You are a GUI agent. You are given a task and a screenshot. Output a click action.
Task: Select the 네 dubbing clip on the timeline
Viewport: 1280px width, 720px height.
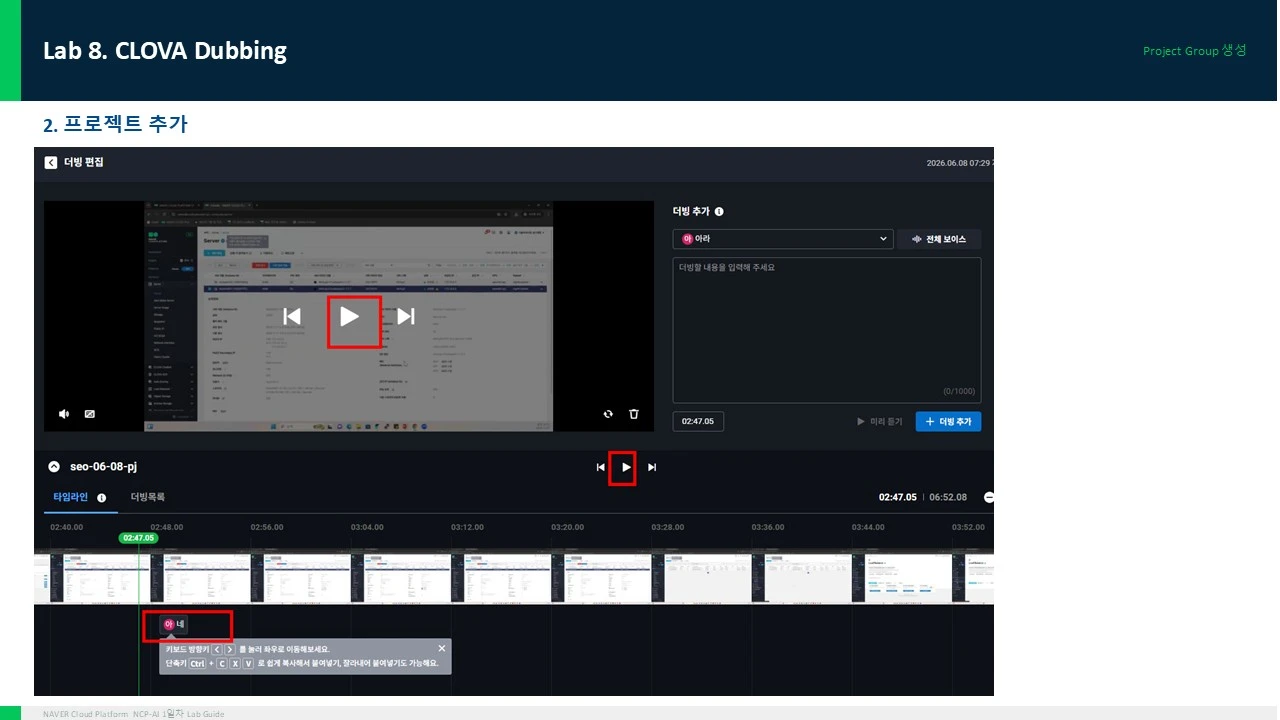(175, 625)
